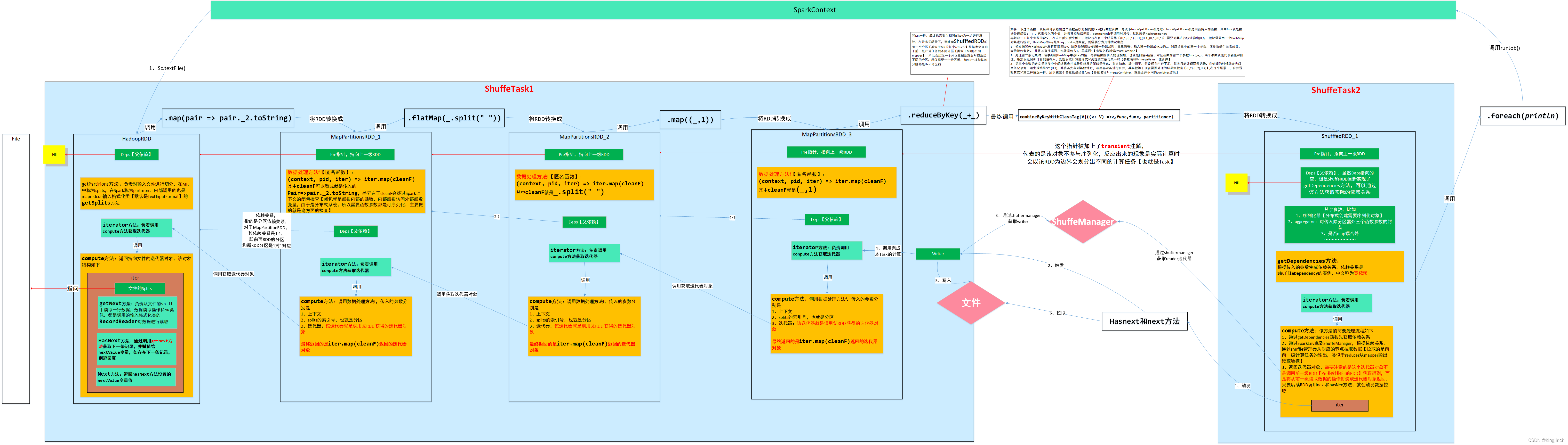Click the 其余参数 green box in ShuffledRDD_1

tap(1340, 224)
